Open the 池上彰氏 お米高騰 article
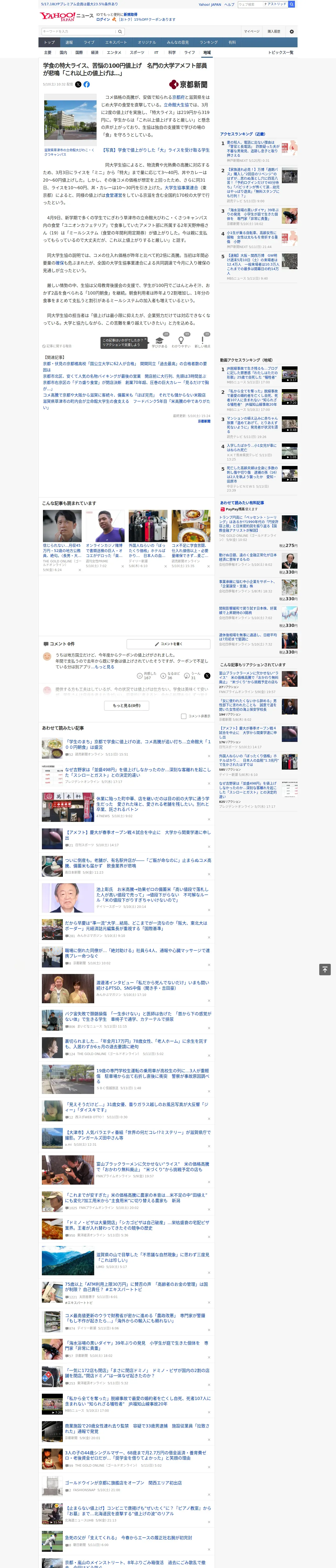 coord(153,895)
